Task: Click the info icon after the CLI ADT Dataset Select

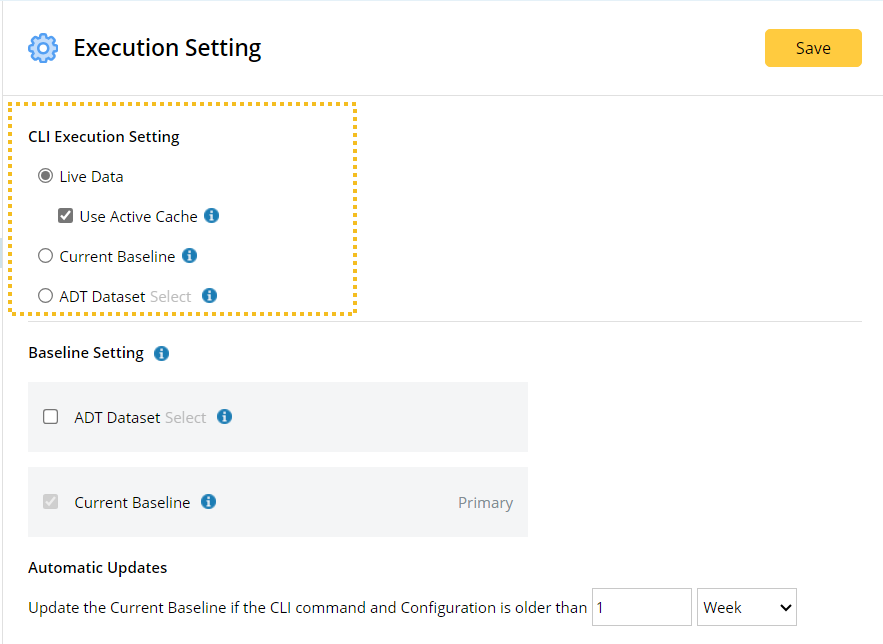Action: coord(209,296)
